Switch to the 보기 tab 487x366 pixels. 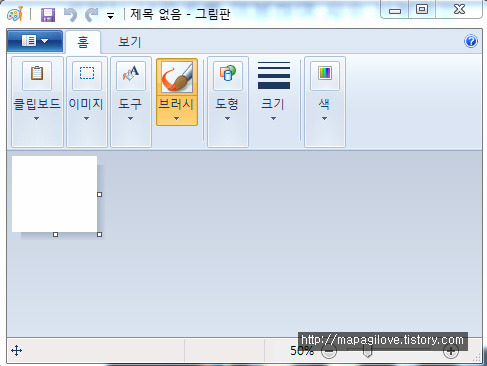pyautogui.click(x=130, y=42)
